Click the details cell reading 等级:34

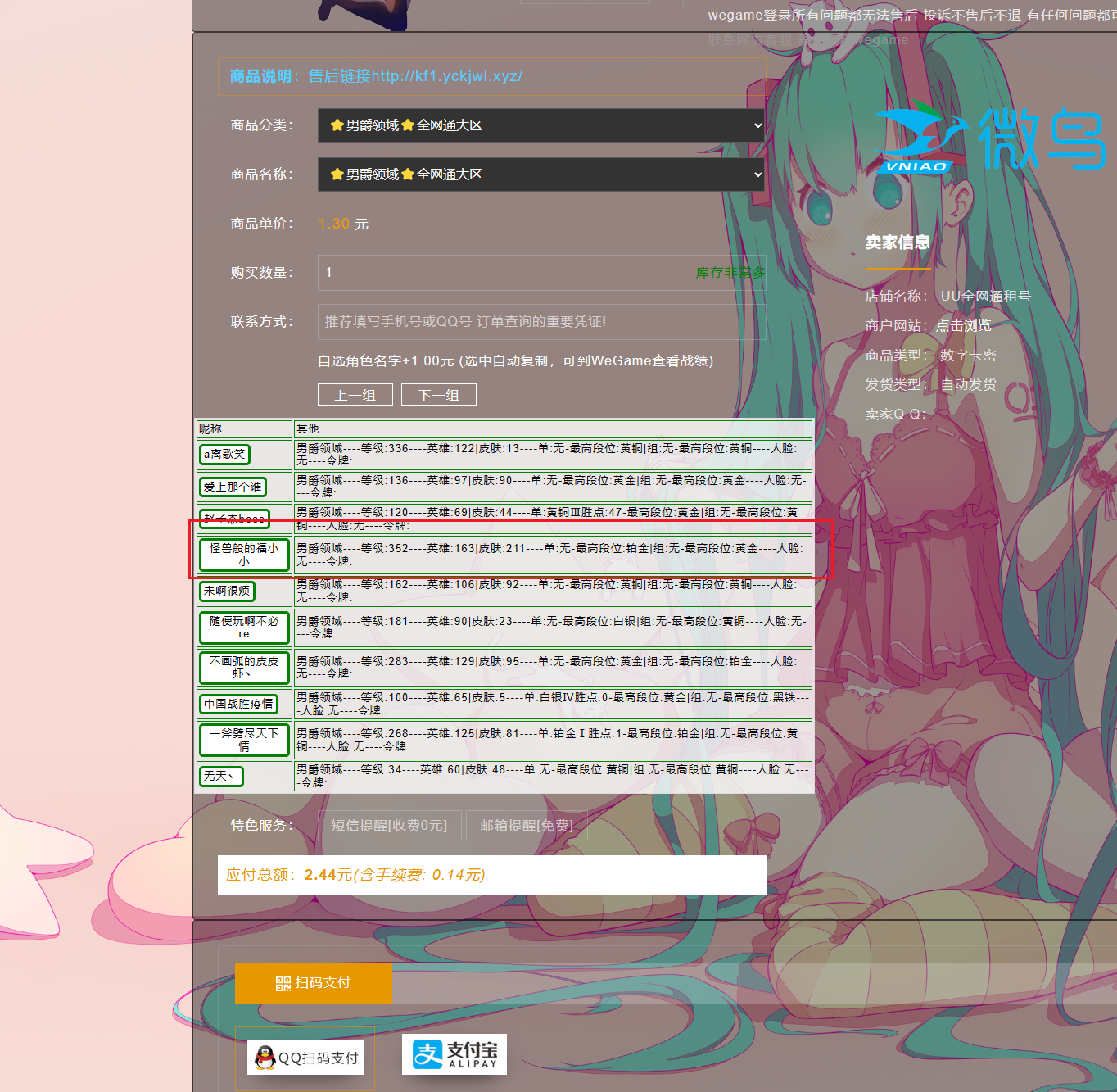coord(553,776)
